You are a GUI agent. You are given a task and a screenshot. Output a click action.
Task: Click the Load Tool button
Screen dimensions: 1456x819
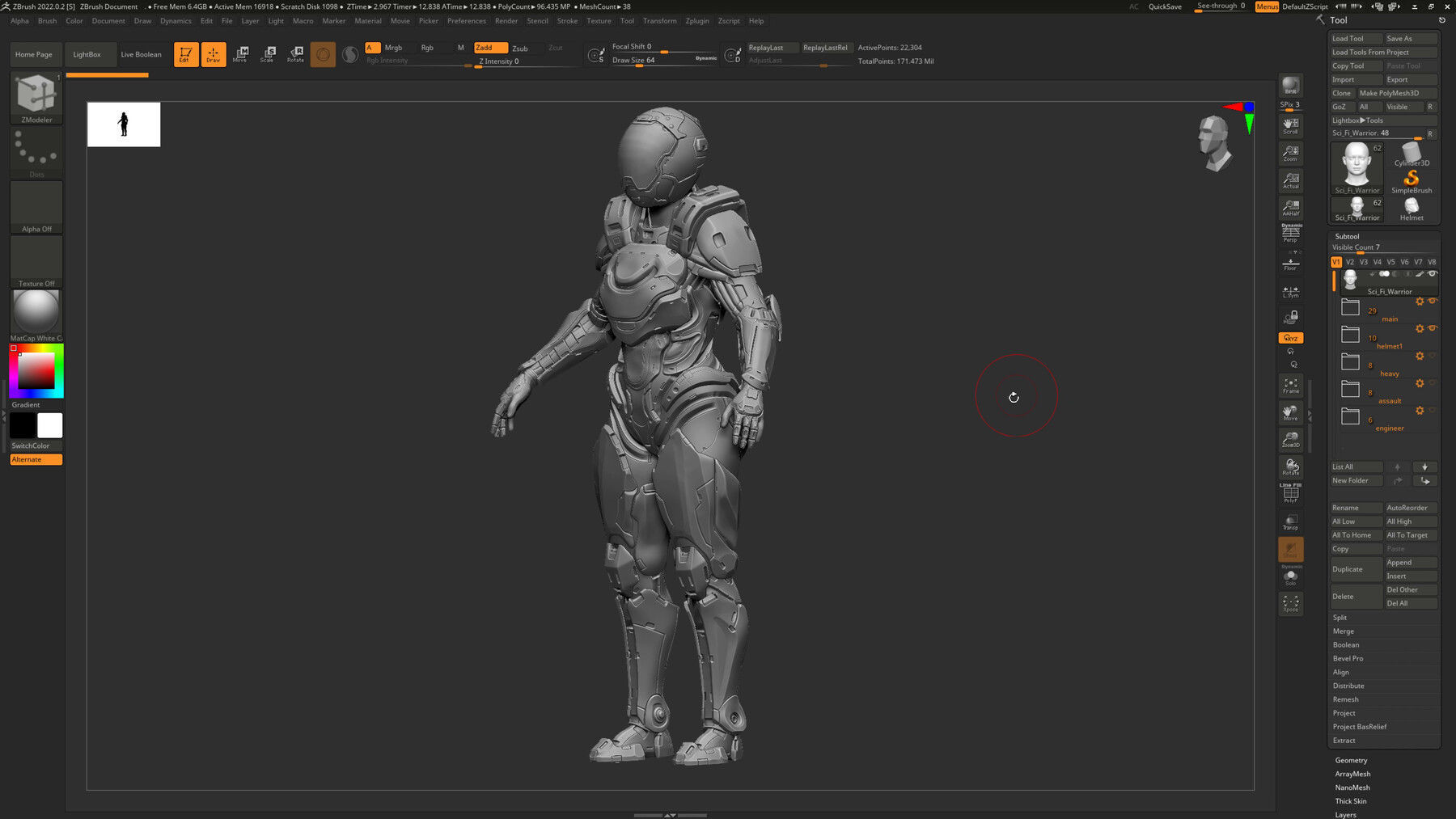[1357, 39]
